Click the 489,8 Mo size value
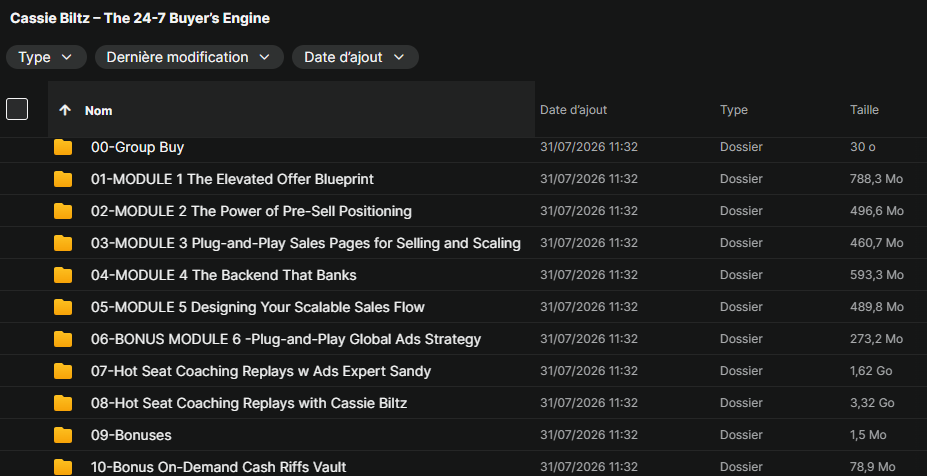The width and height of the screenshot is (927, 476). (x=877, y=306)
